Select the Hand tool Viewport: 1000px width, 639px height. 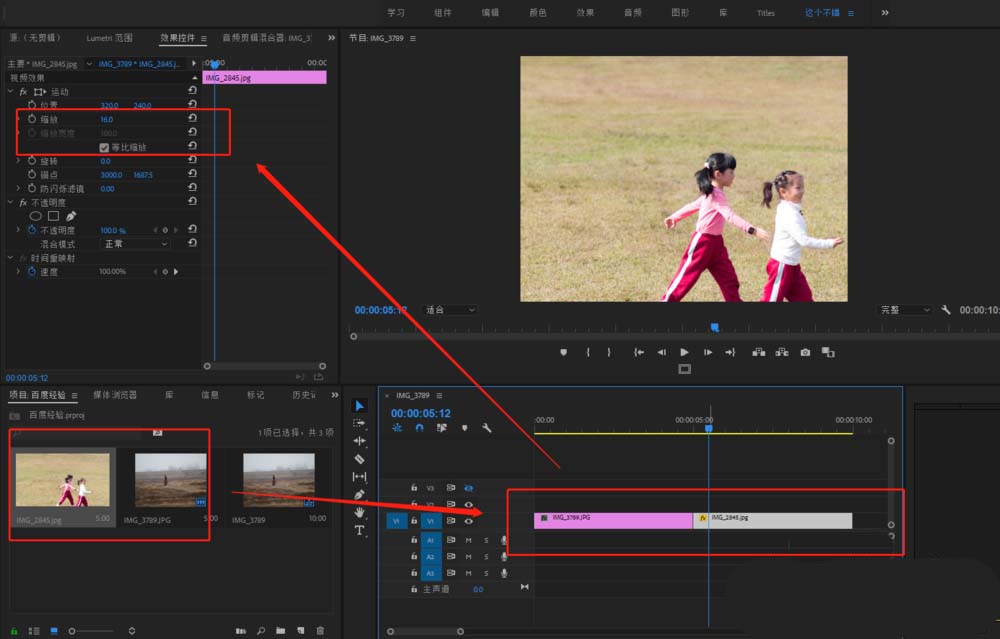360,512
